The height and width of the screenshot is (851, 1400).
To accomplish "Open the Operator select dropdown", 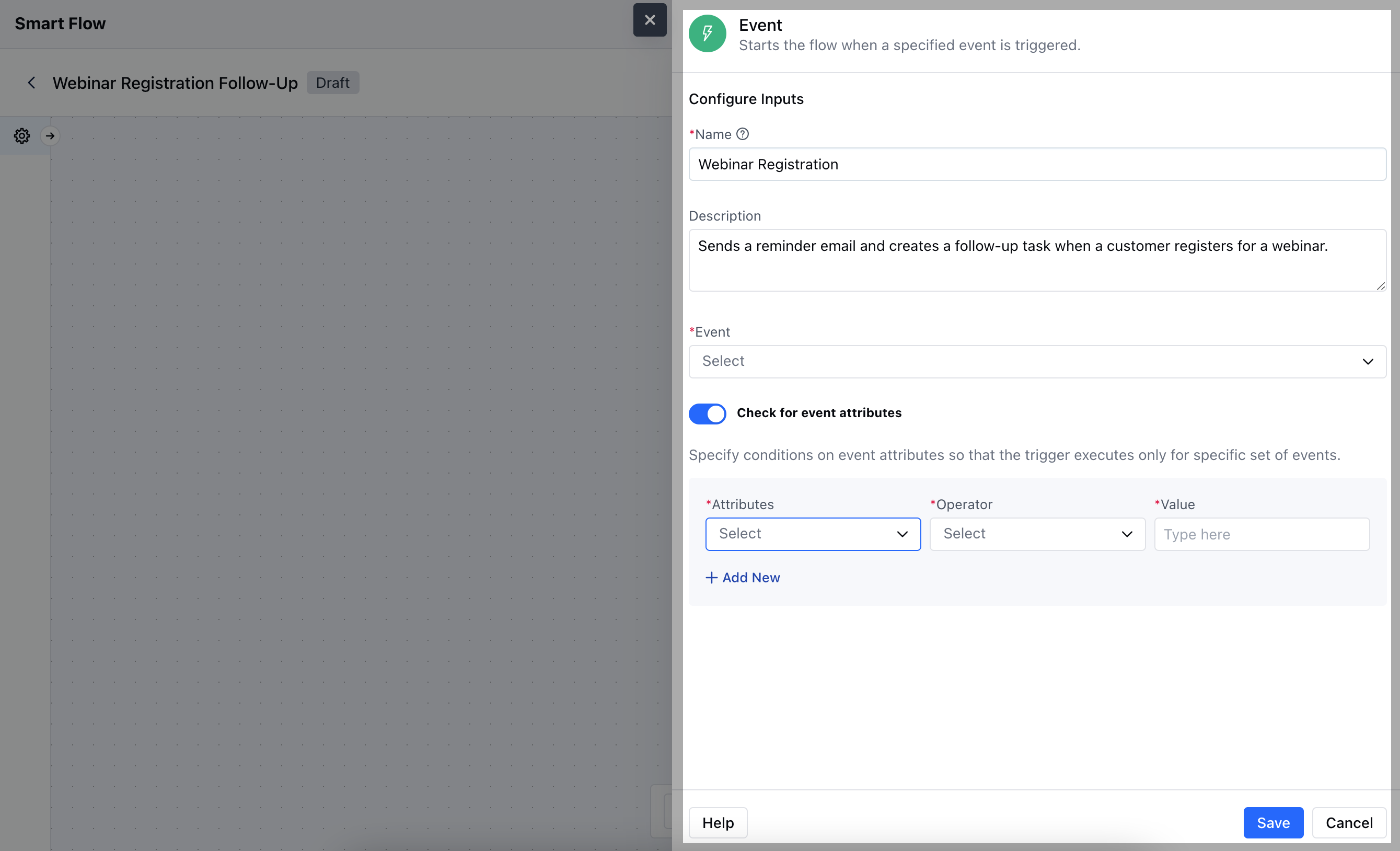I will tap(1037, 534).
